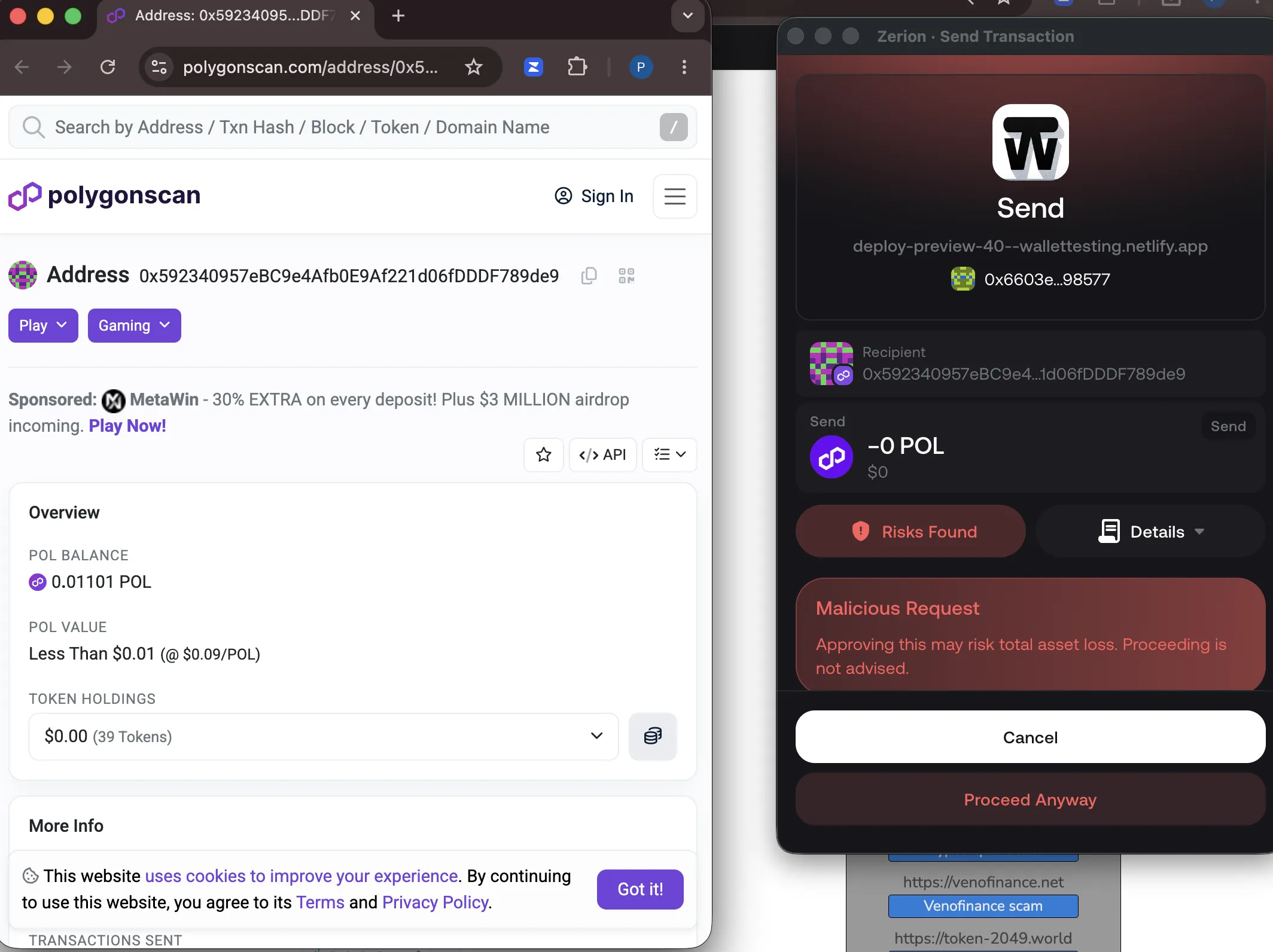Click the deploy-preview netlify app origin text
The image size is (1273, 952).
1030,246
